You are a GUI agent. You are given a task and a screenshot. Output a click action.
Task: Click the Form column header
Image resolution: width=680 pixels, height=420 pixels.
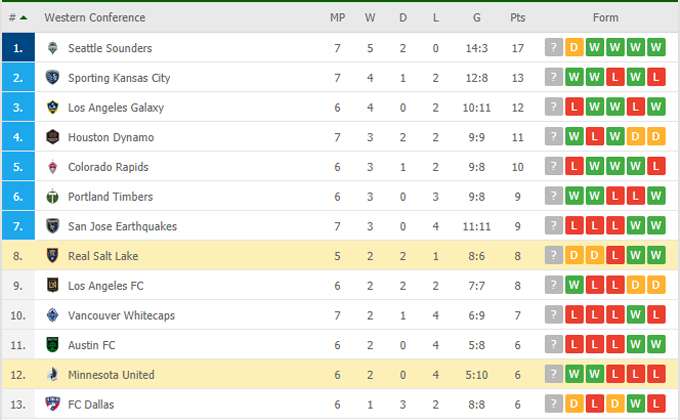[x=605, y=18]
